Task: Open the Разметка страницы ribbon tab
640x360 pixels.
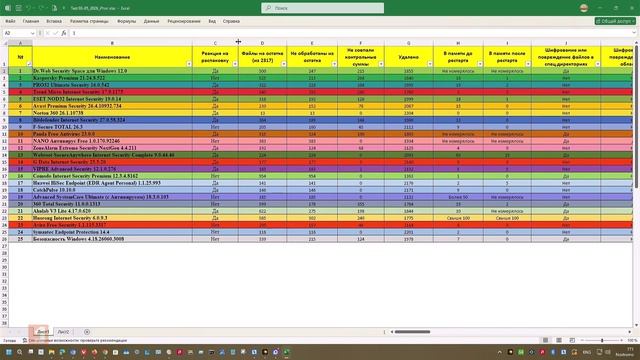Action: [x=89, y=21]
